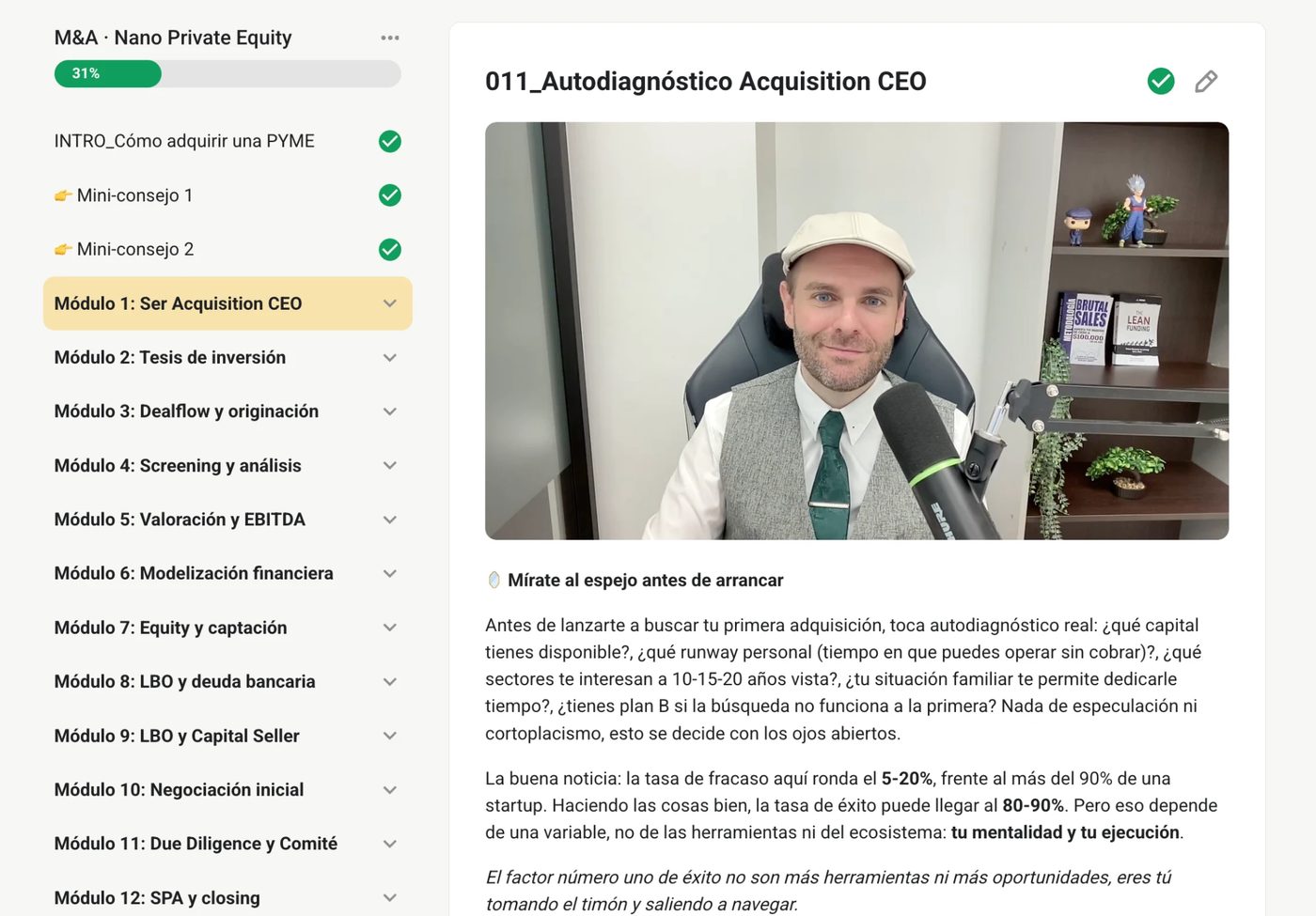Open the three-dot course options menu
This screenshot has height=916, width=1316.
click(x=390, y=38)
